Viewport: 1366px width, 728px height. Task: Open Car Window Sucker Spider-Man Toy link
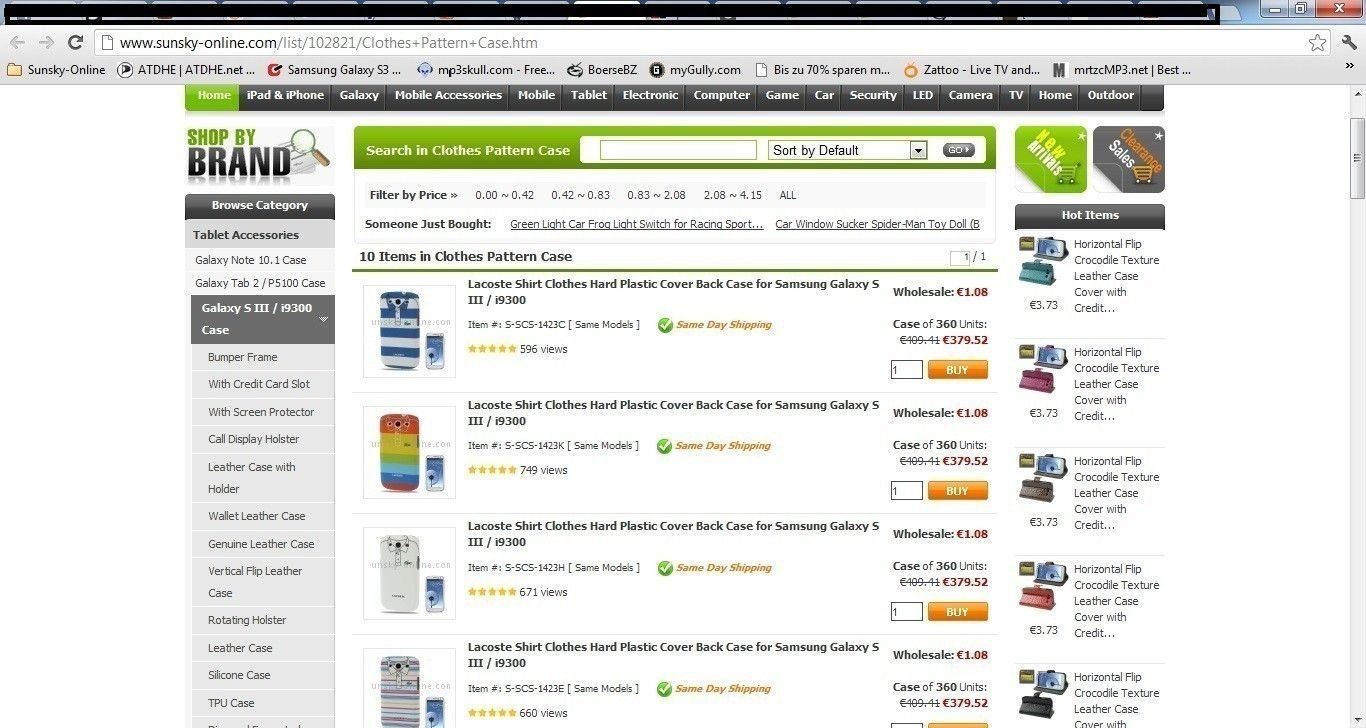tap(878, 224)
